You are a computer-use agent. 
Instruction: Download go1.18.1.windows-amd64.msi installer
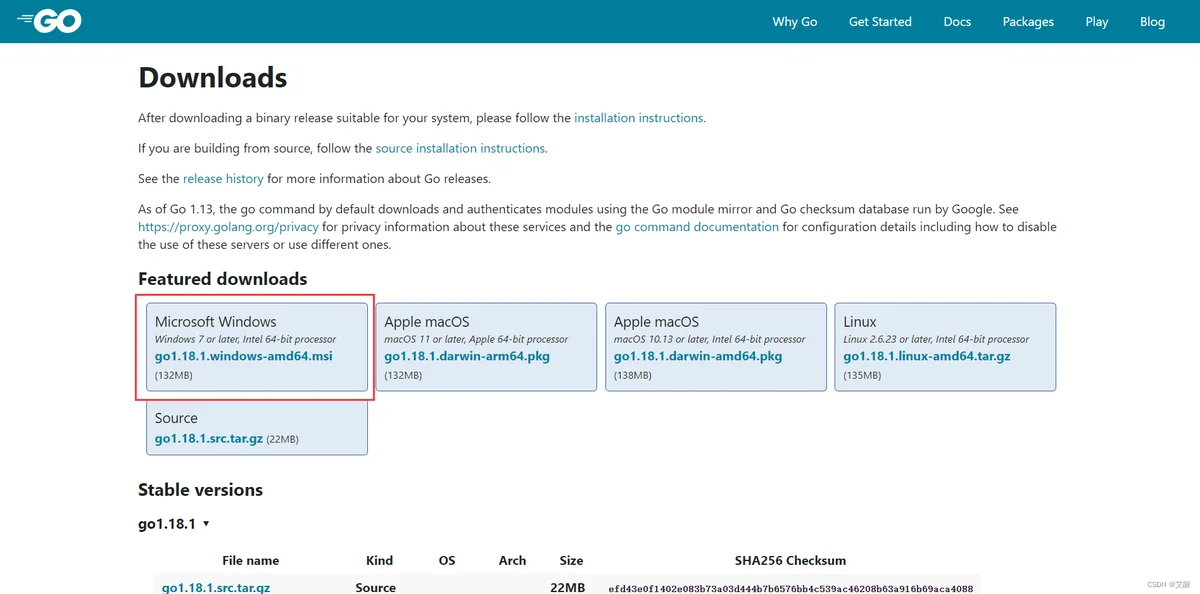(x=243, y=356)
